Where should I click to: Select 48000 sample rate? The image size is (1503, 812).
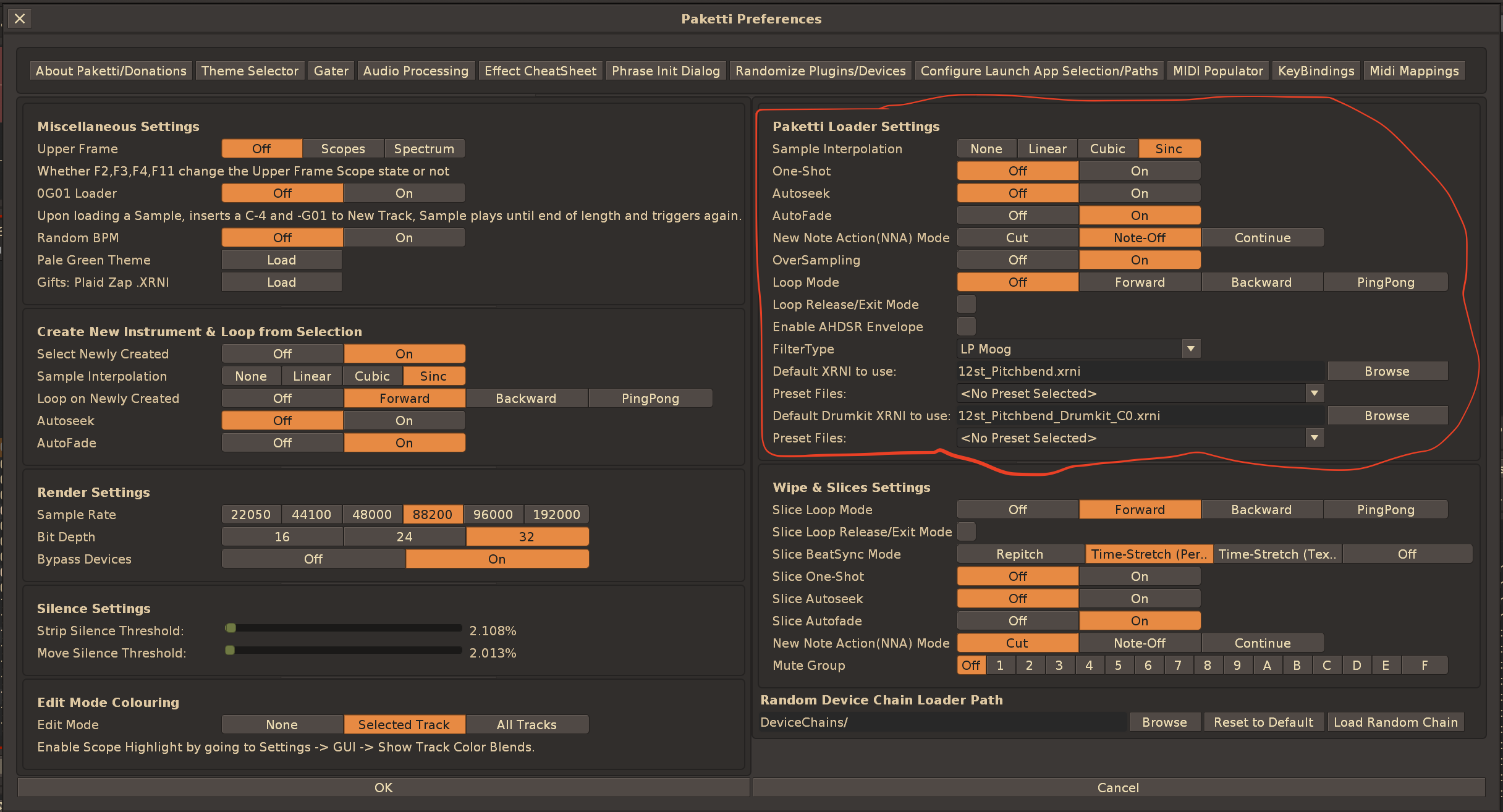372,514
